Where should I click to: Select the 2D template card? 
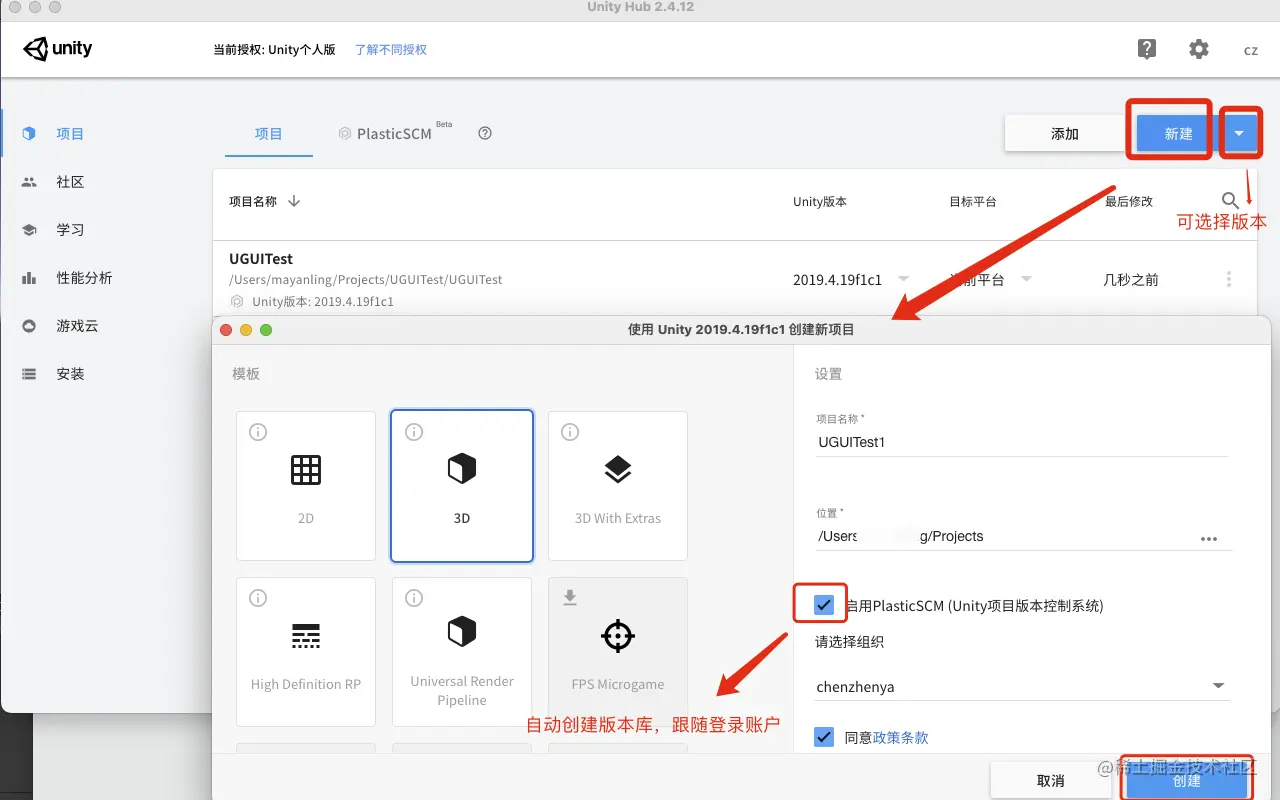click(306, 486)
